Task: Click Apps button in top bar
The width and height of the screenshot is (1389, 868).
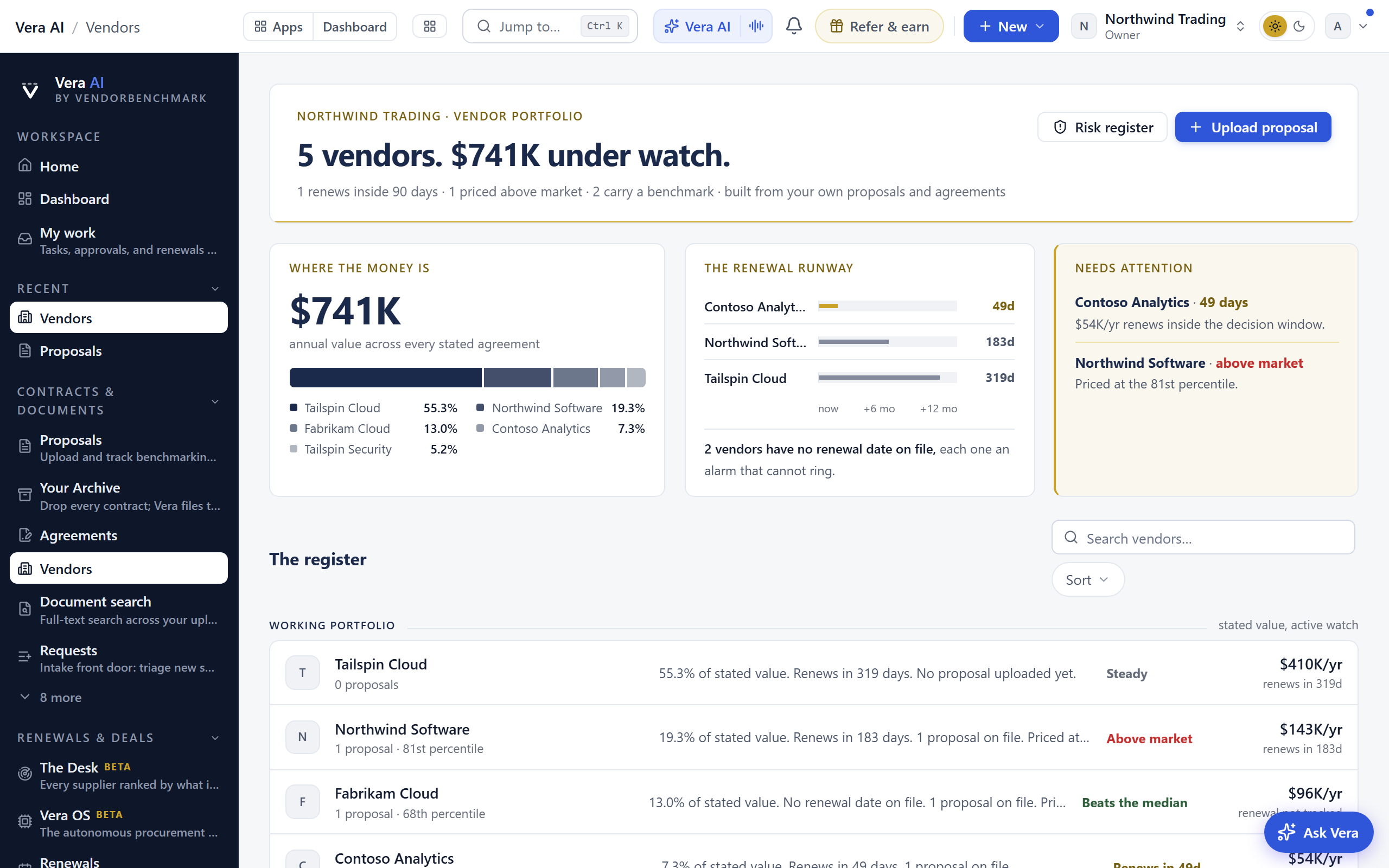Action: tap(278, 27)
